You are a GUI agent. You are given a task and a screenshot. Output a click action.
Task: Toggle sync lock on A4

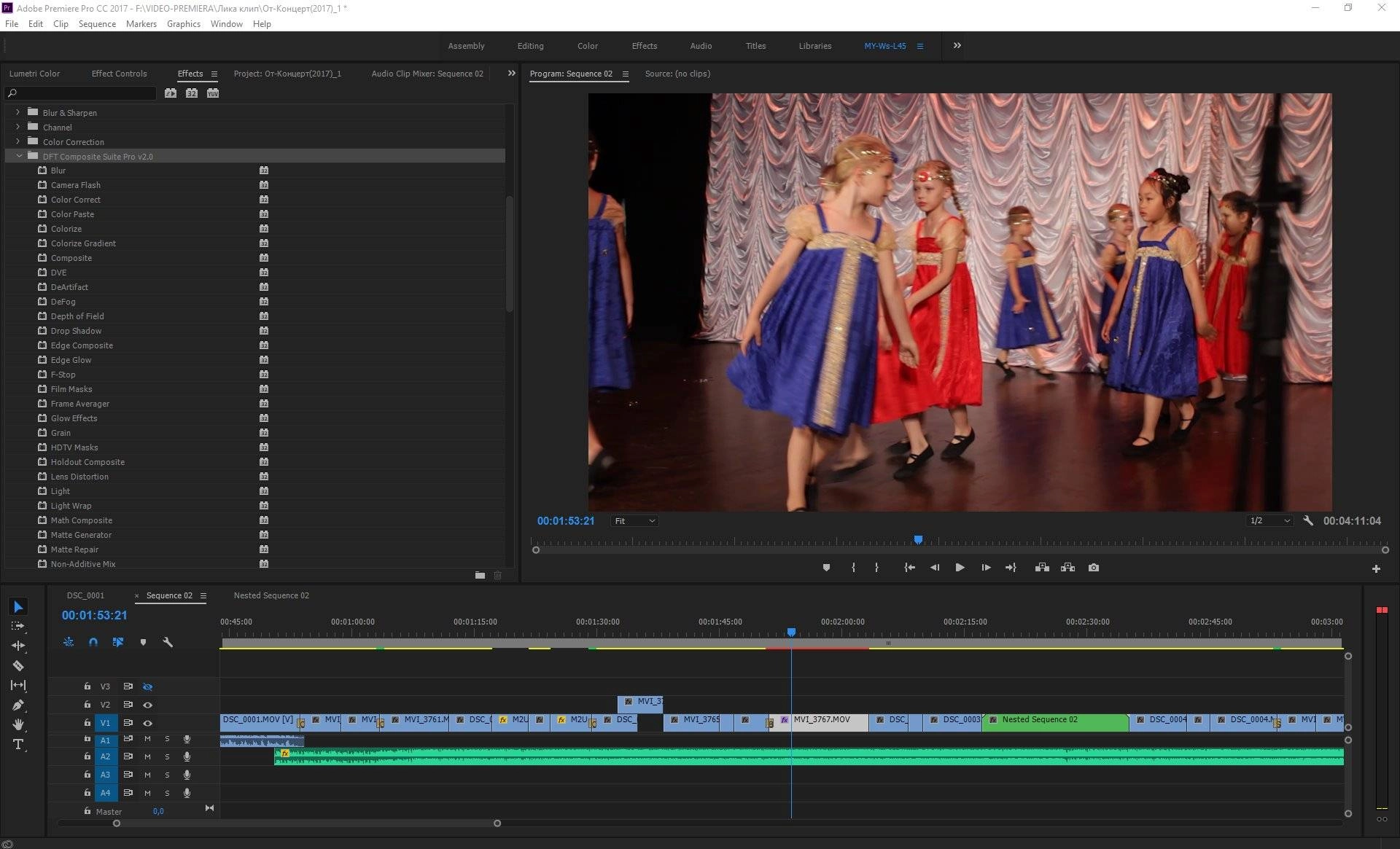click(x=128, y=793)
